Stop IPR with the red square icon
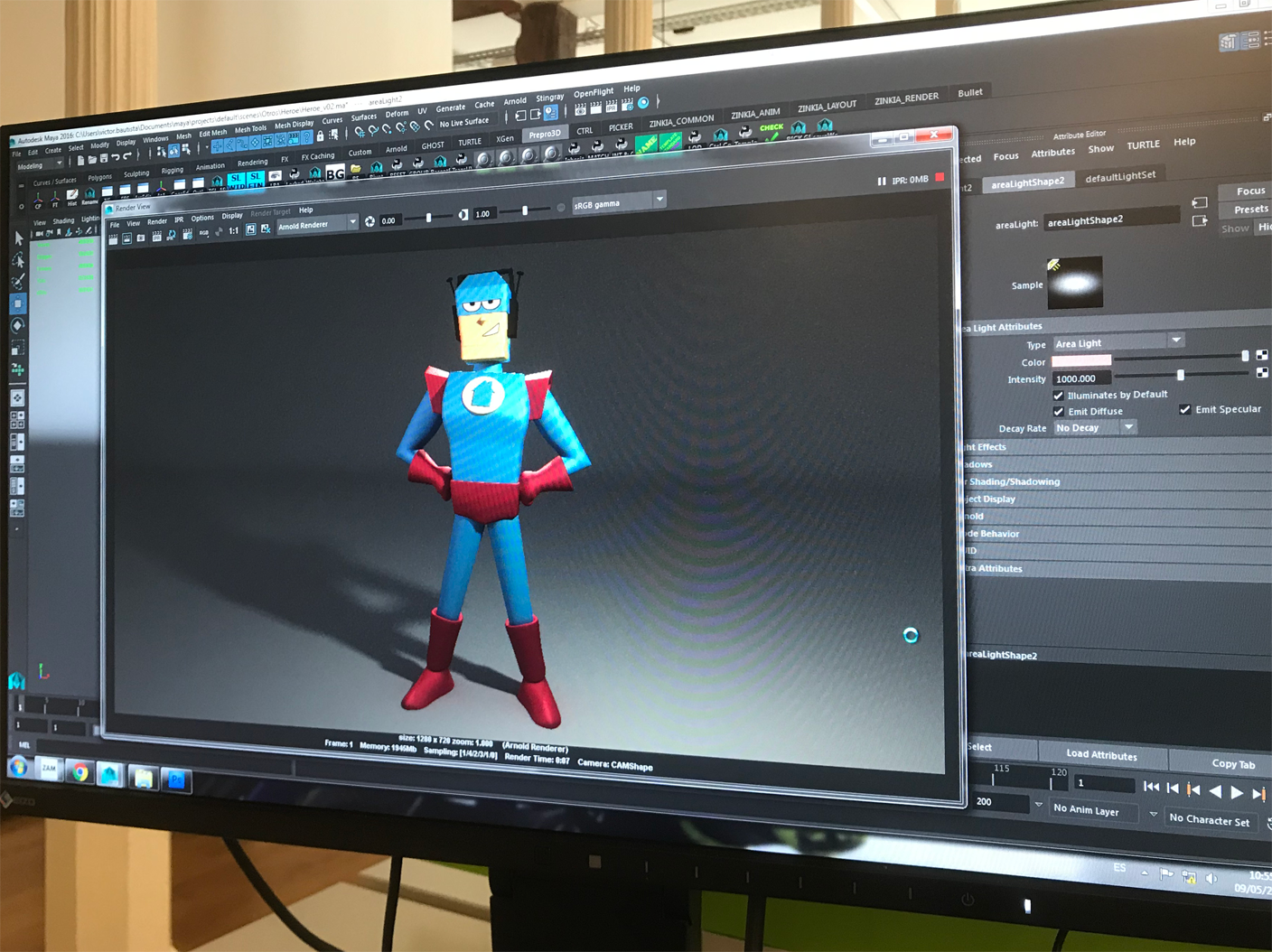The width and height of the screenshot is (1272, 952). click(x=940, y=177)
